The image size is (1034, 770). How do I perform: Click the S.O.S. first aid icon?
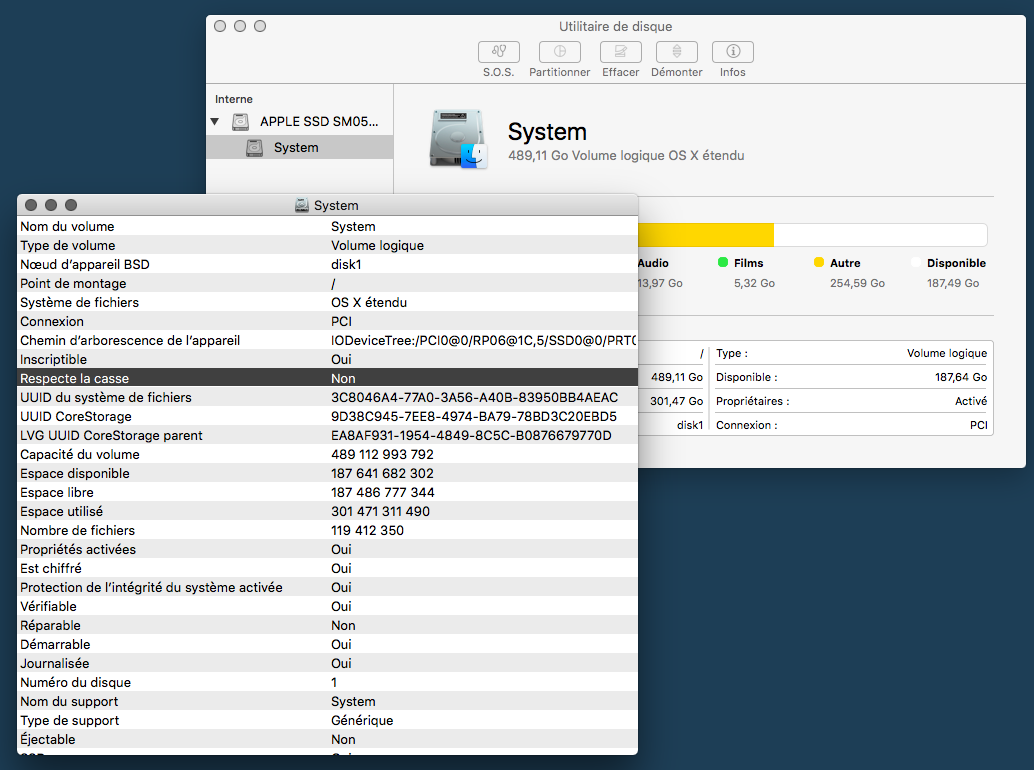499,51
